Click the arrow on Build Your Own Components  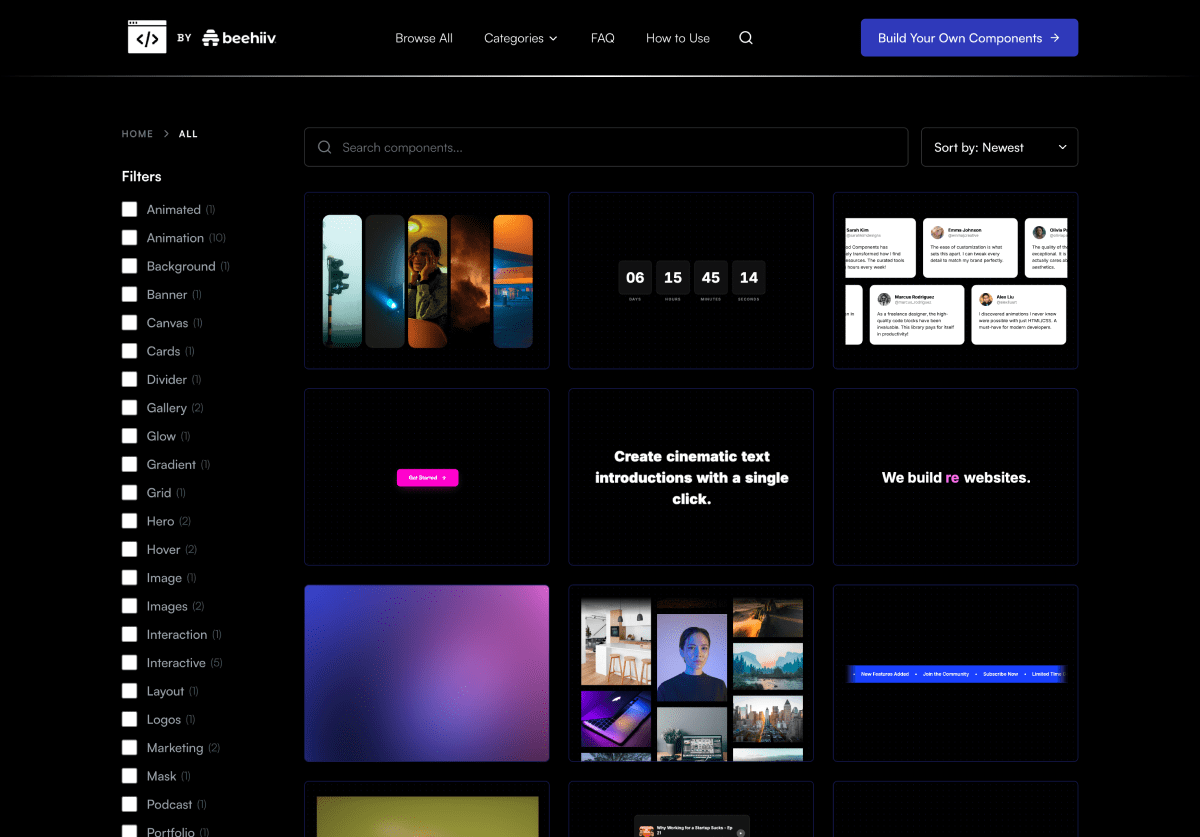click(x=1054, y=38)
